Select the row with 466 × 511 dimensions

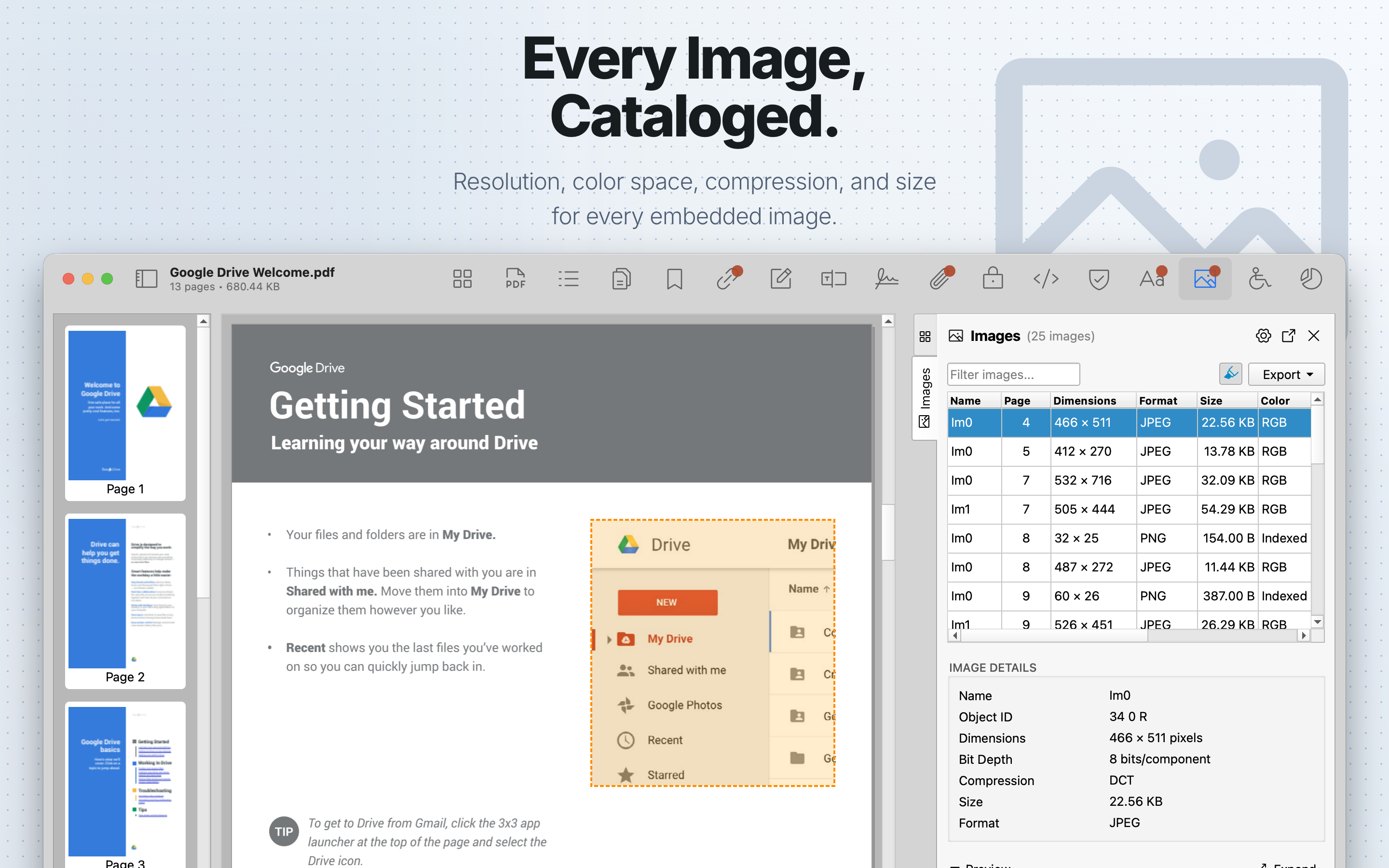pyautogui.click(x=1130, y=422)
